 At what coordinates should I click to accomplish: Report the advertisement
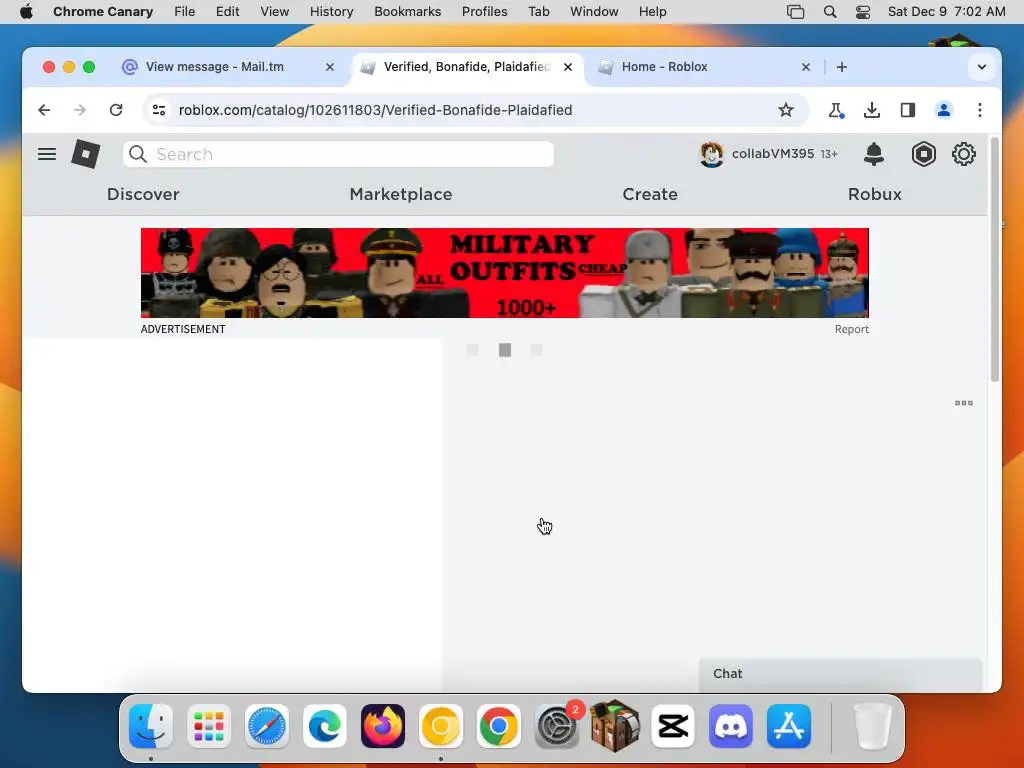(x=852, y=329)
